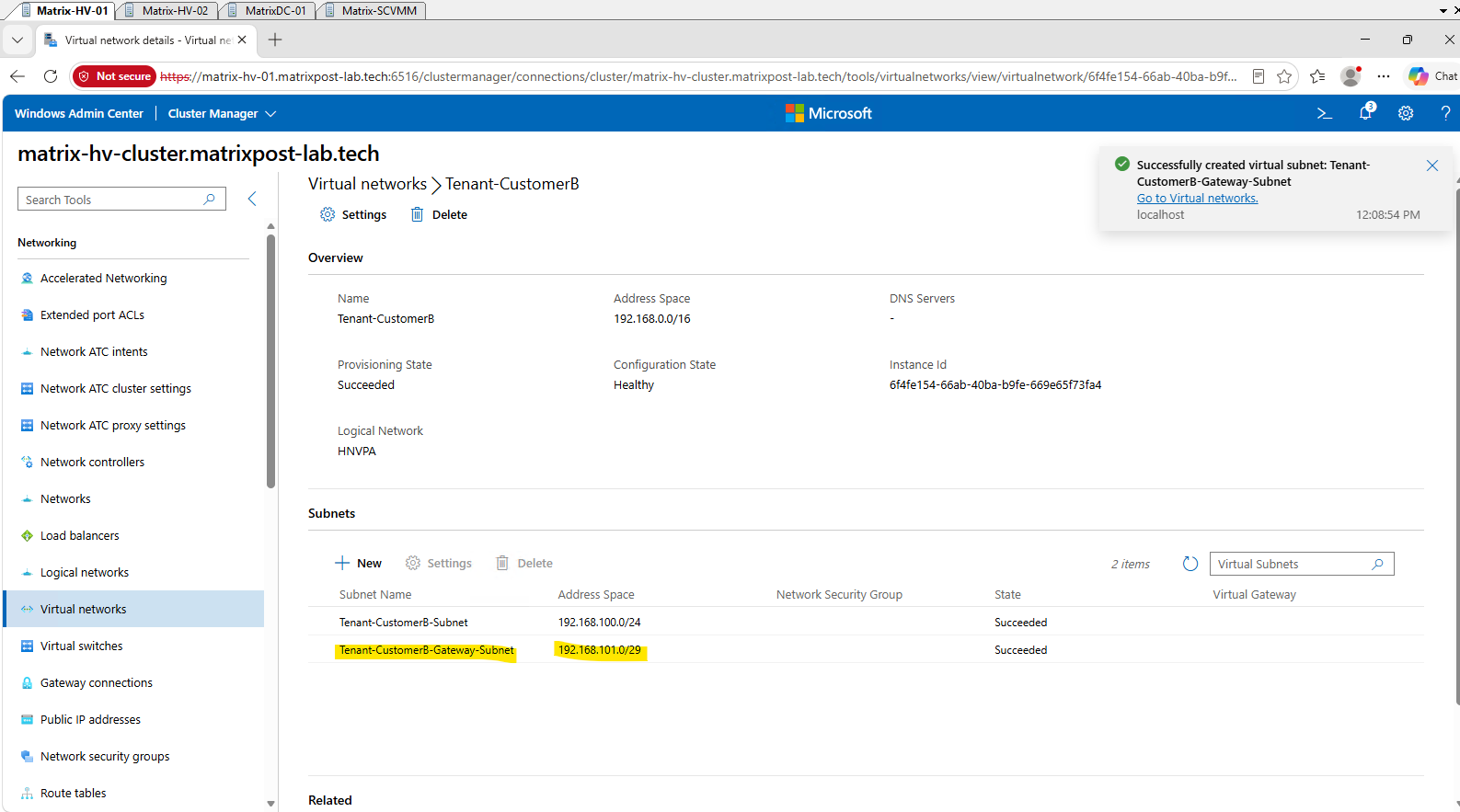Click the Delete virtual network button

click(x=439, y=214)
